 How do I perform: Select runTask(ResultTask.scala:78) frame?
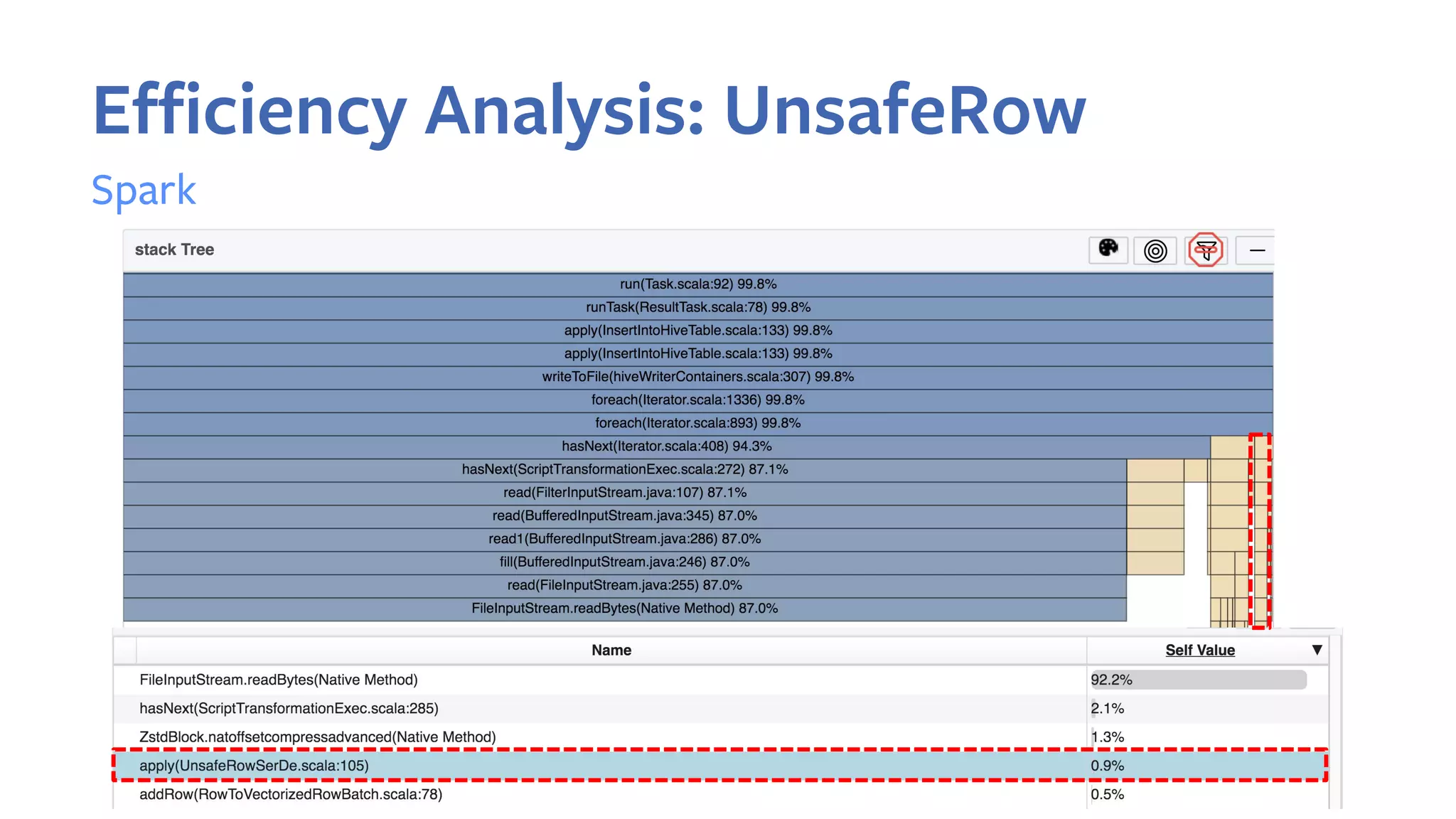[x=698, y=308]
